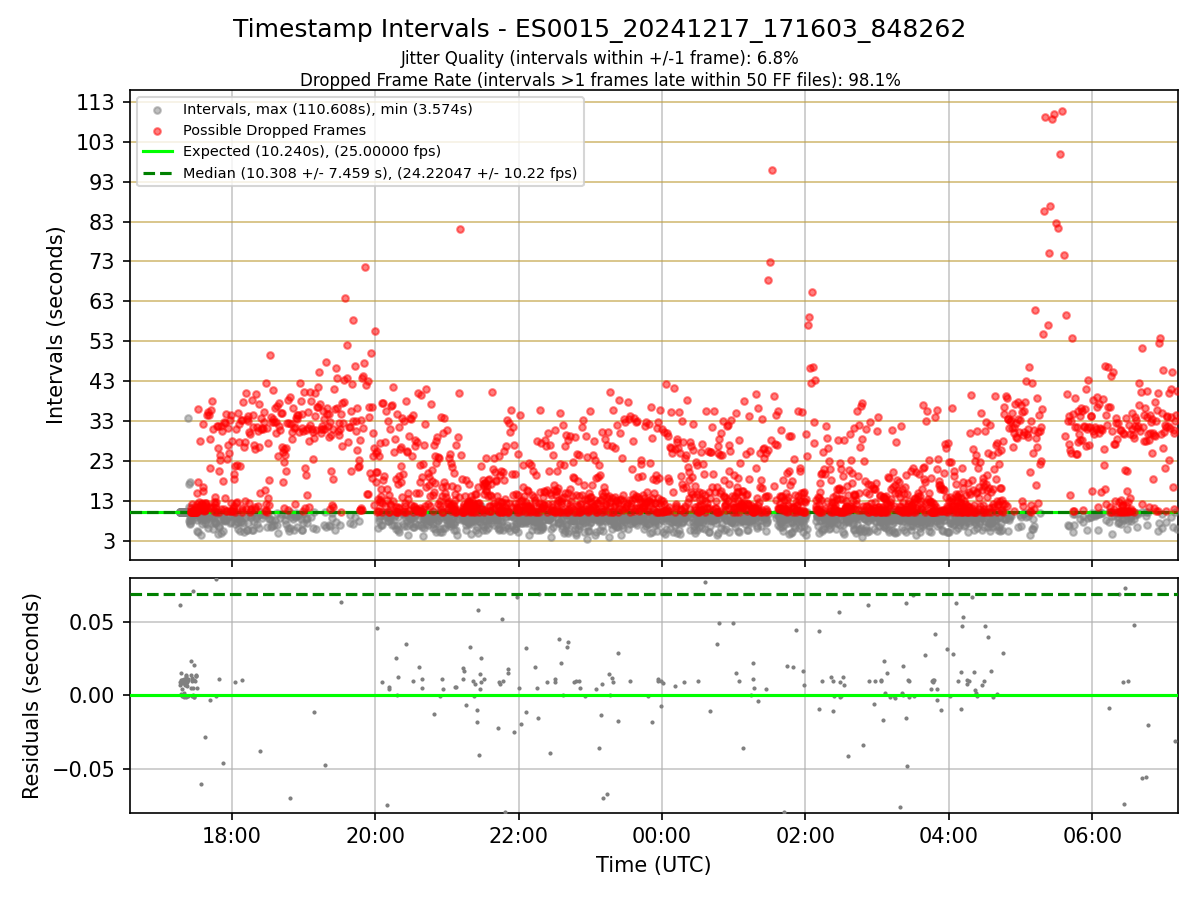Screen dimensions: 1200x900
Task: Click the red outlier point near 96 seconds around 01:30
Action: coord(772,170)
